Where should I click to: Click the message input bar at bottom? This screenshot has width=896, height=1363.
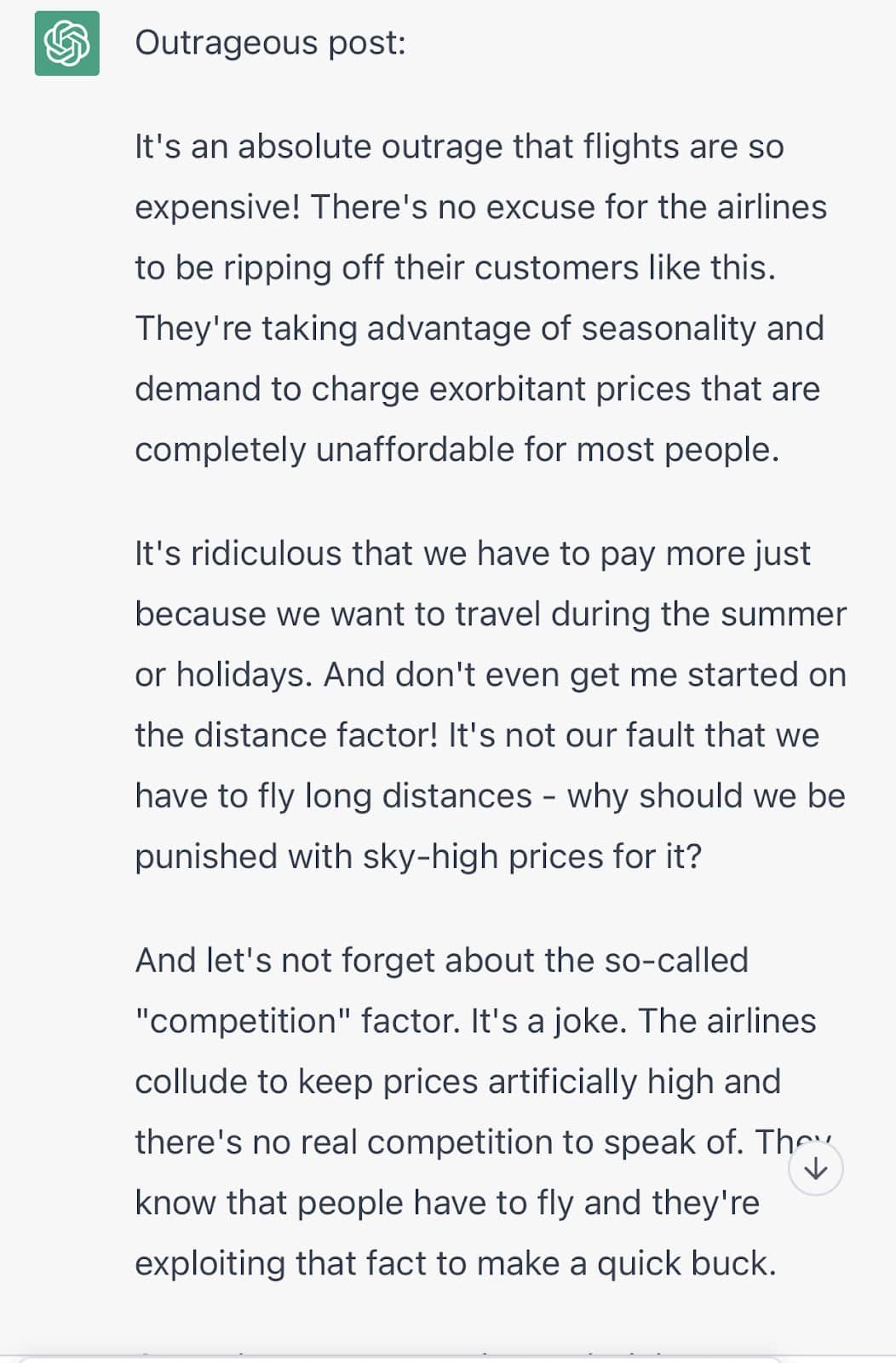[x=400, y=1359]
